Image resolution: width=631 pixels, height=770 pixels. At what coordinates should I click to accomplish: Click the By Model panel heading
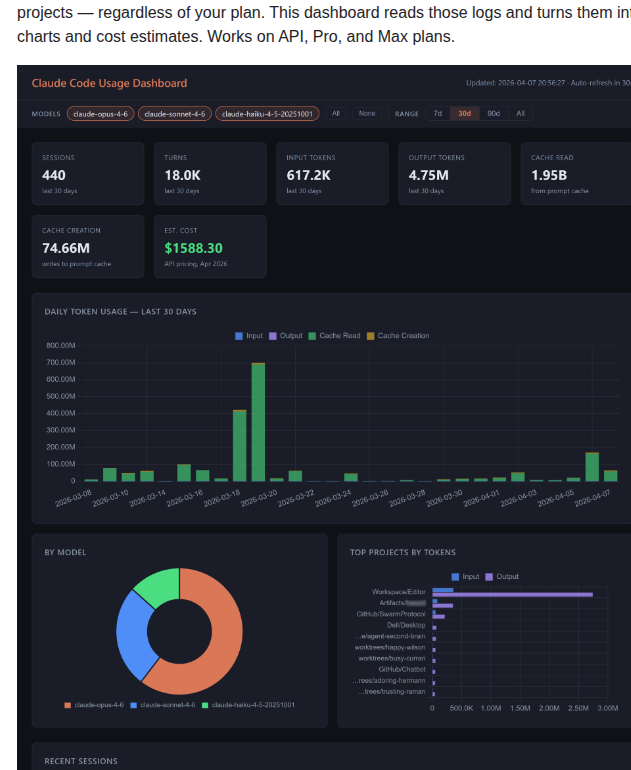[x=65, y=552]
